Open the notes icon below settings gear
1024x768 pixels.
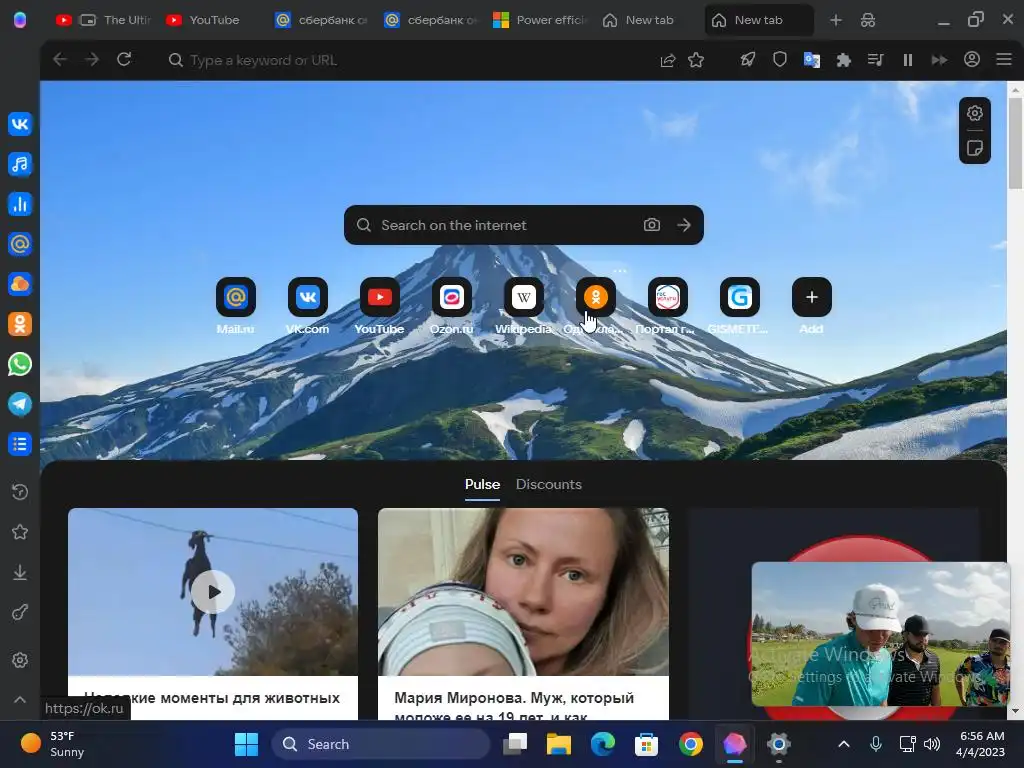point(974,148)
